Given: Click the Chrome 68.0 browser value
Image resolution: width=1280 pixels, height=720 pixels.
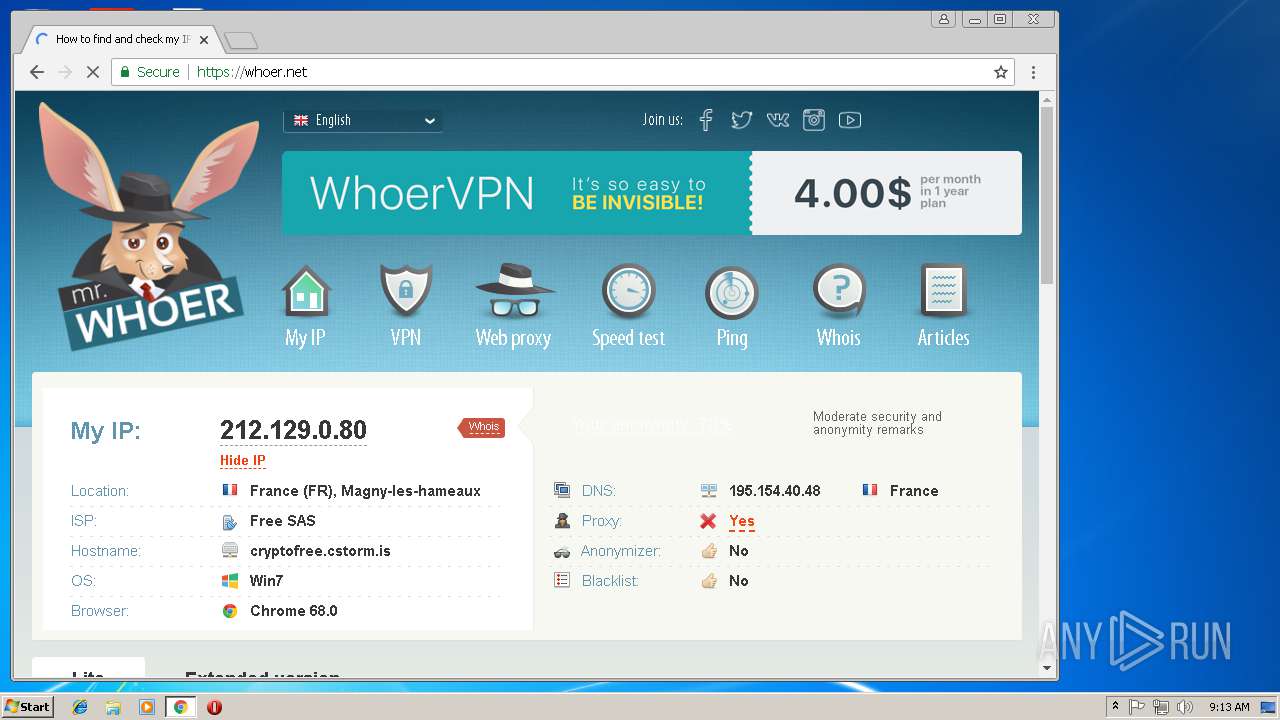Looking at the screenshot, I should click(294, 611).
